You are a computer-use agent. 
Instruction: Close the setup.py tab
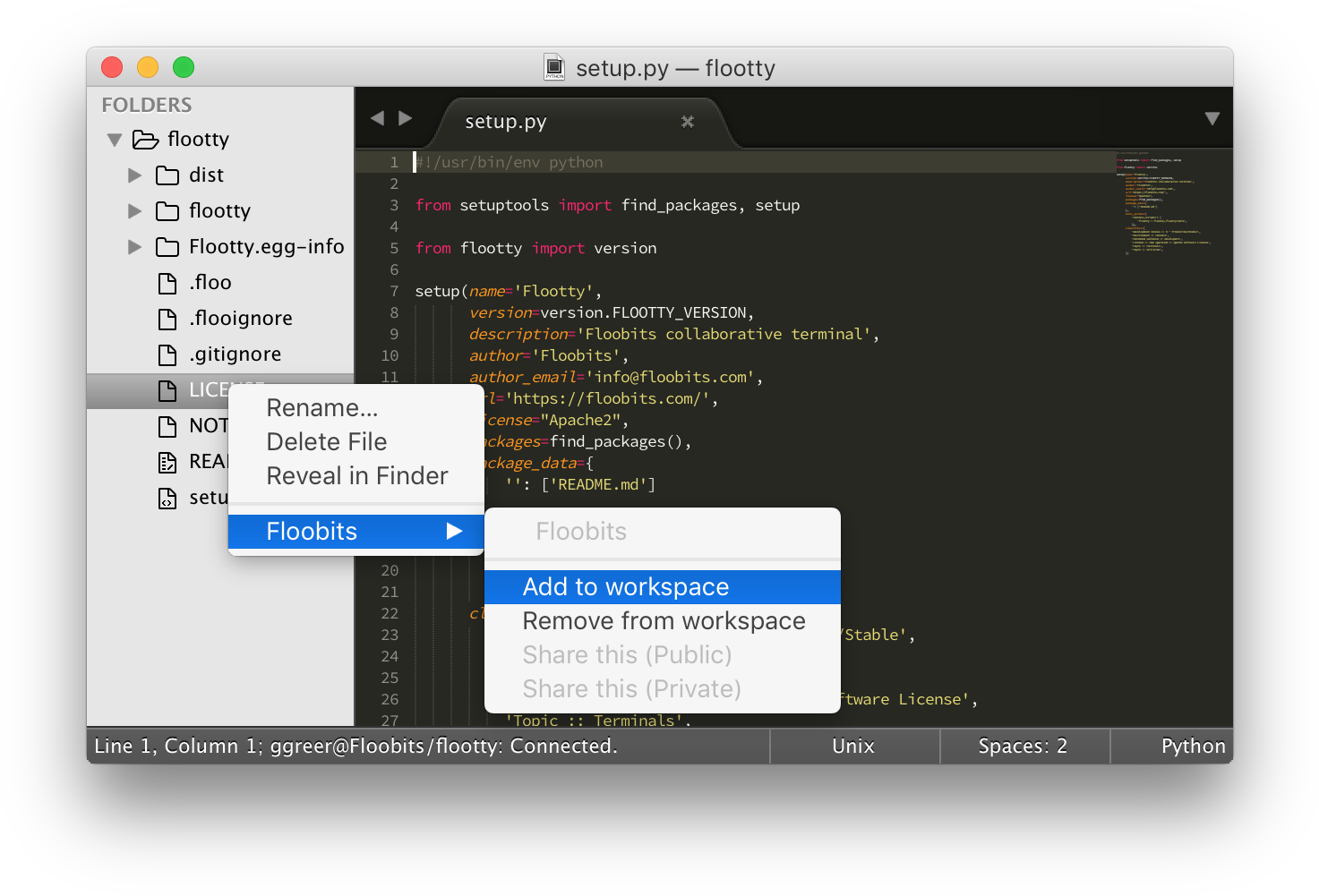click(x=687, y=122)
